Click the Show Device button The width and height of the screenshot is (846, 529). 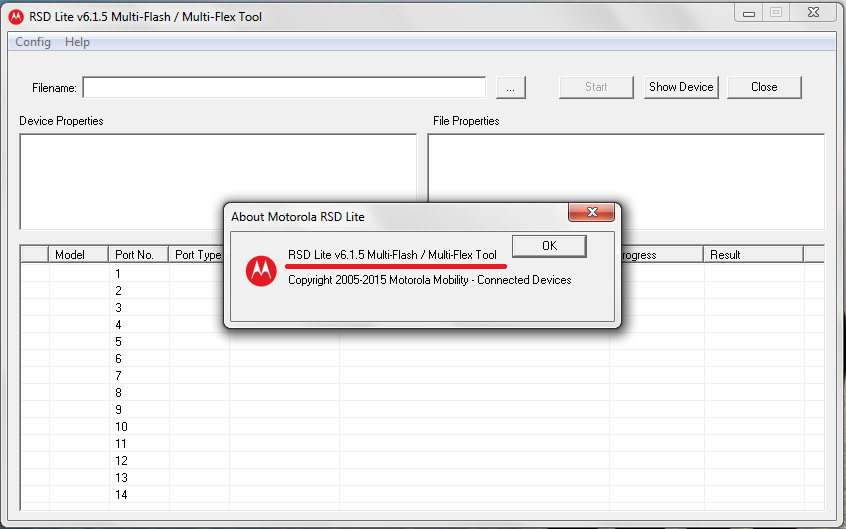click(681, 87)
